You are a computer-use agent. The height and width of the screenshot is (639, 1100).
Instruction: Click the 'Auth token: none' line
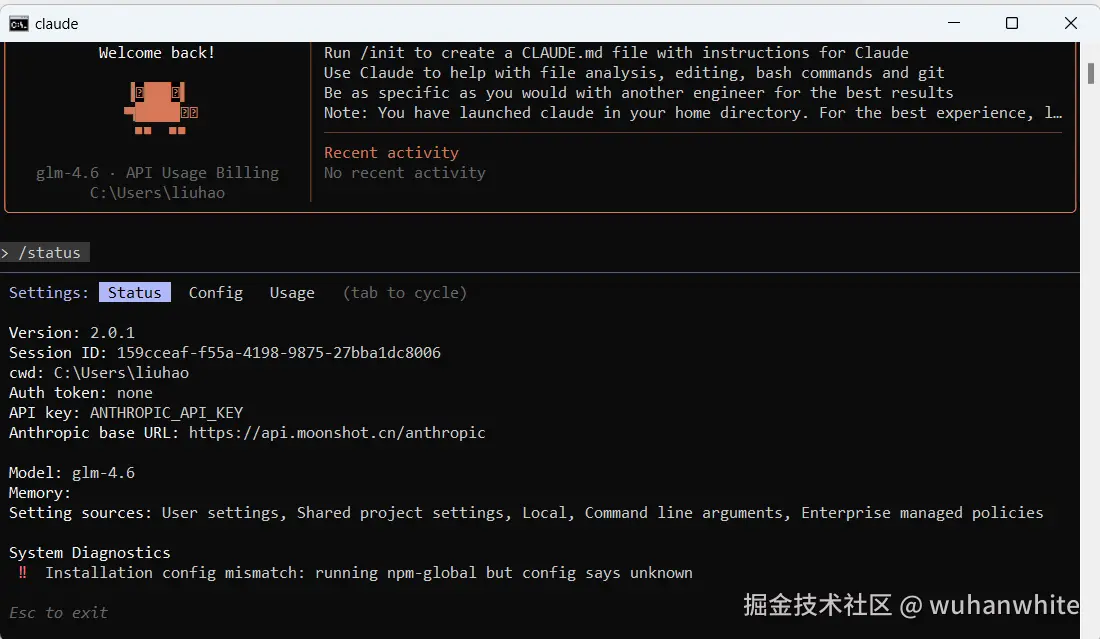pos(81,393)
